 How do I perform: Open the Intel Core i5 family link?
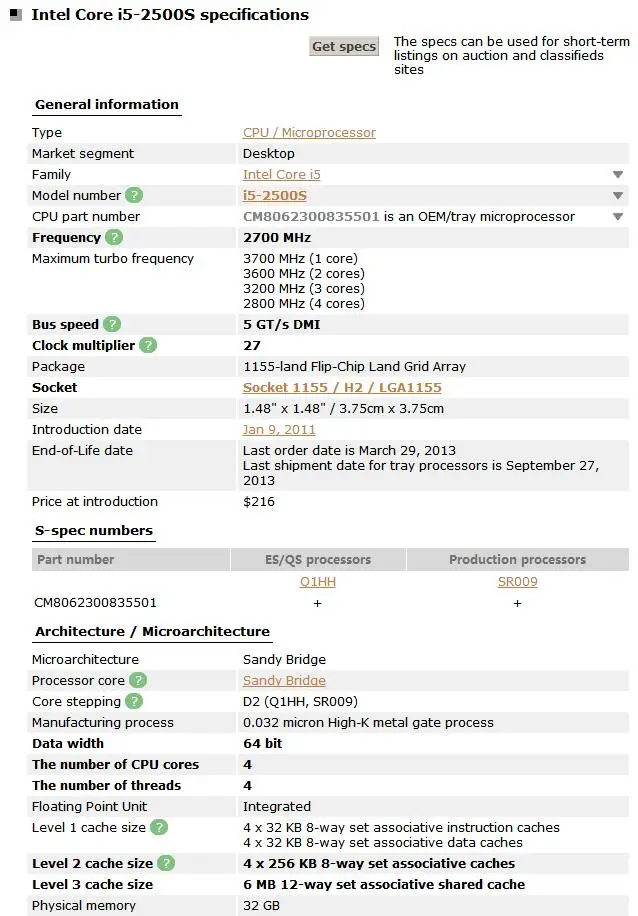click(282, 175)
